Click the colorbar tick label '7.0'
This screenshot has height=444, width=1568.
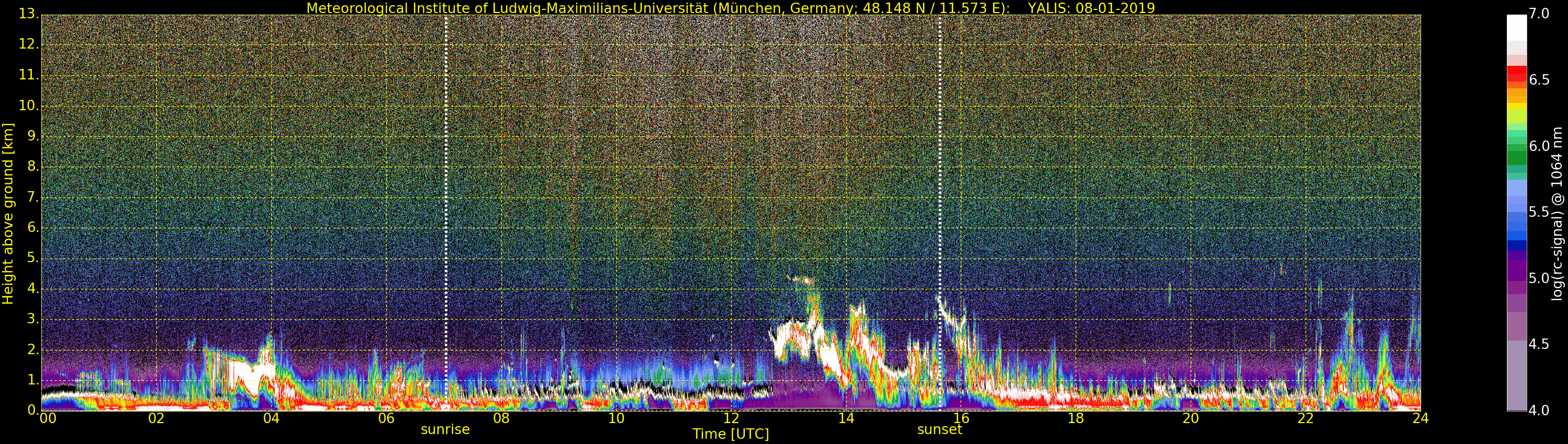pos(1538,14)
